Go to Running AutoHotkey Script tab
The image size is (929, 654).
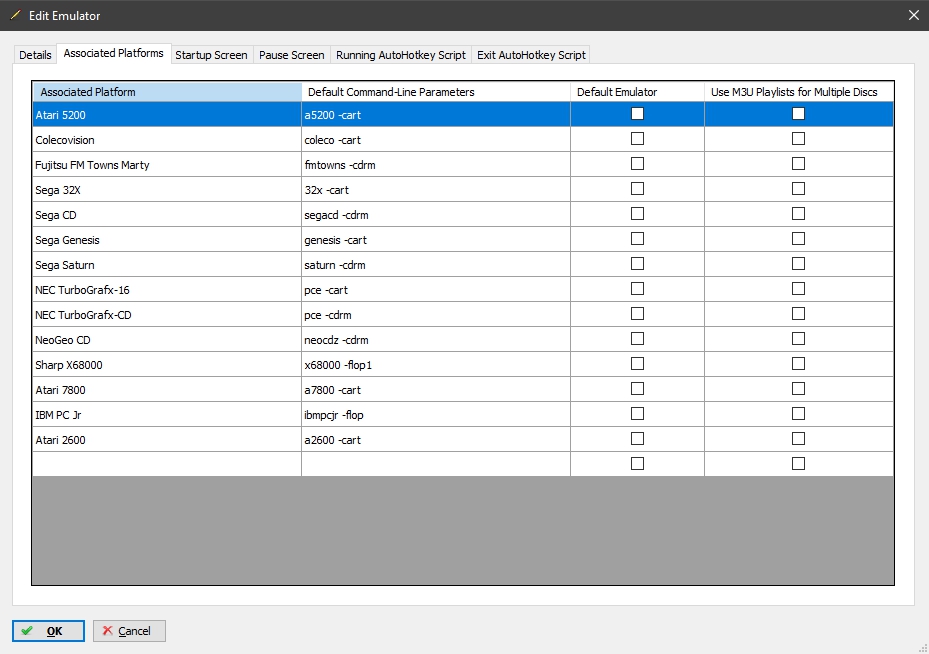point(401,54)
